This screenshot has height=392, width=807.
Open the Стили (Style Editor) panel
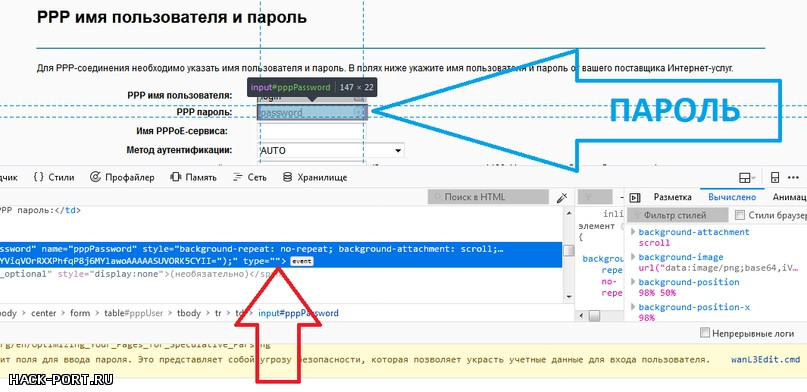pos(54,177)
